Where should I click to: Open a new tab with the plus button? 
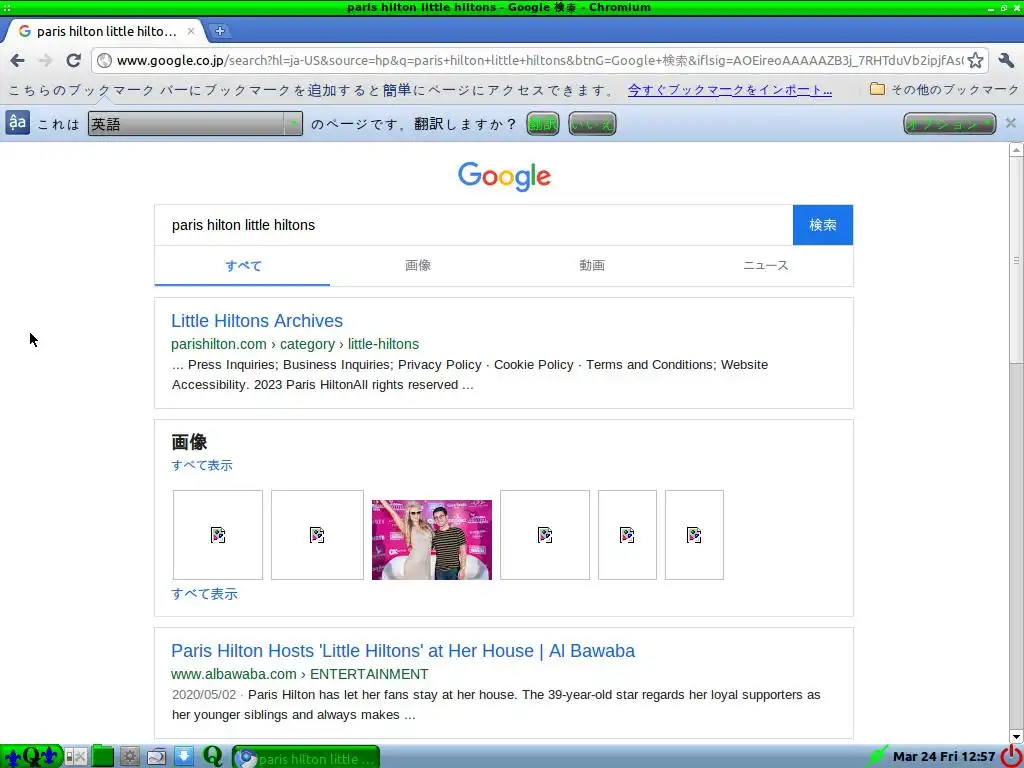[x=219, y=31]
